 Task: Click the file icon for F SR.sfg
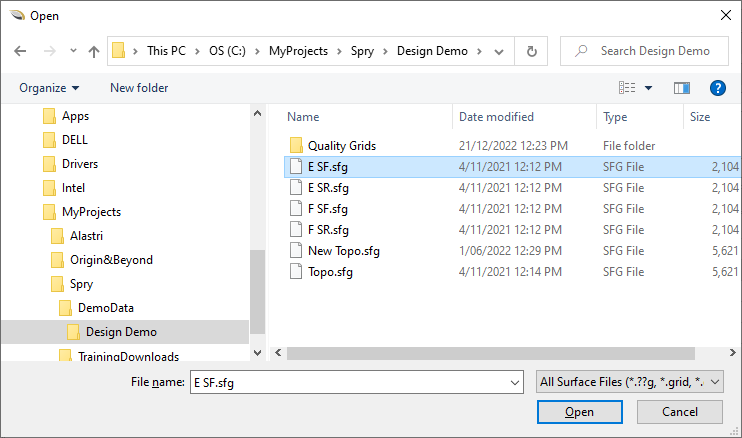click(296, 229)
